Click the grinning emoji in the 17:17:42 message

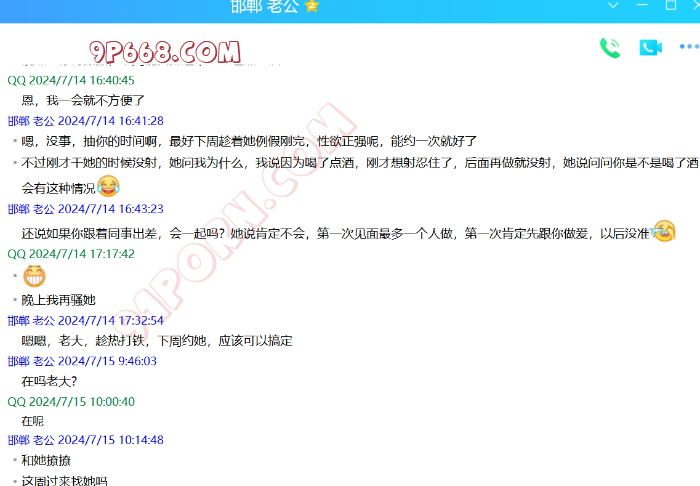point(34,276)
